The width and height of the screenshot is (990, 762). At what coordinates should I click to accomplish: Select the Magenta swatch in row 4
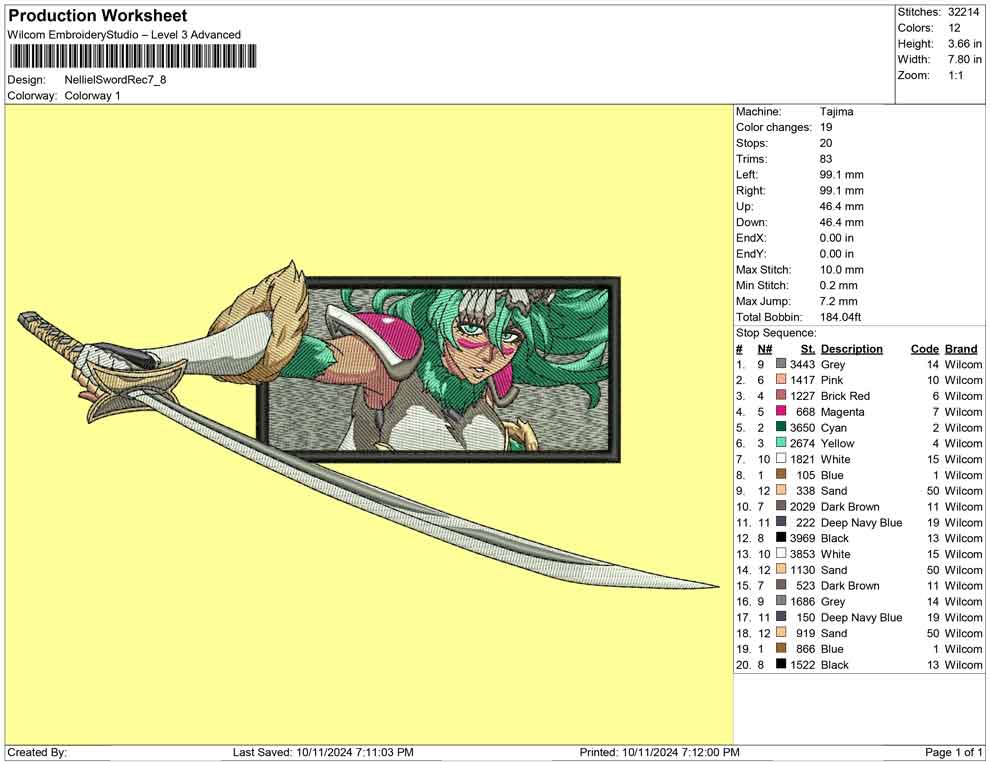[x=781, y=412]
